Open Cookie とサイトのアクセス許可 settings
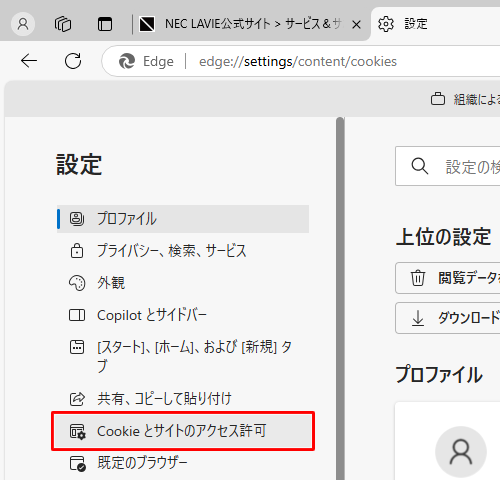500x480 pixels. click(183, 431)
